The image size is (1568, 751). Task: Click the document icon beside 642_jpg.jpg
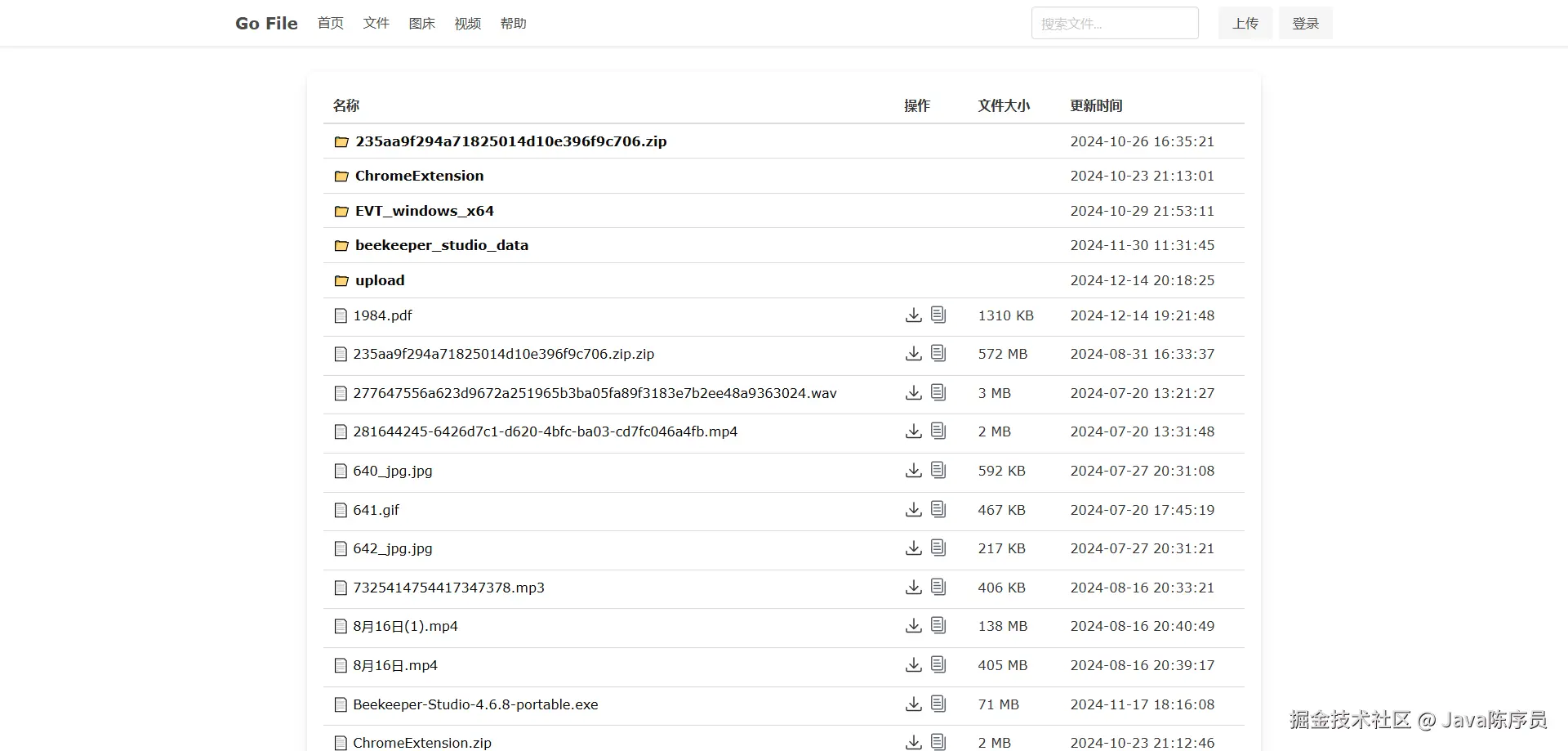[x=938, y=548]
